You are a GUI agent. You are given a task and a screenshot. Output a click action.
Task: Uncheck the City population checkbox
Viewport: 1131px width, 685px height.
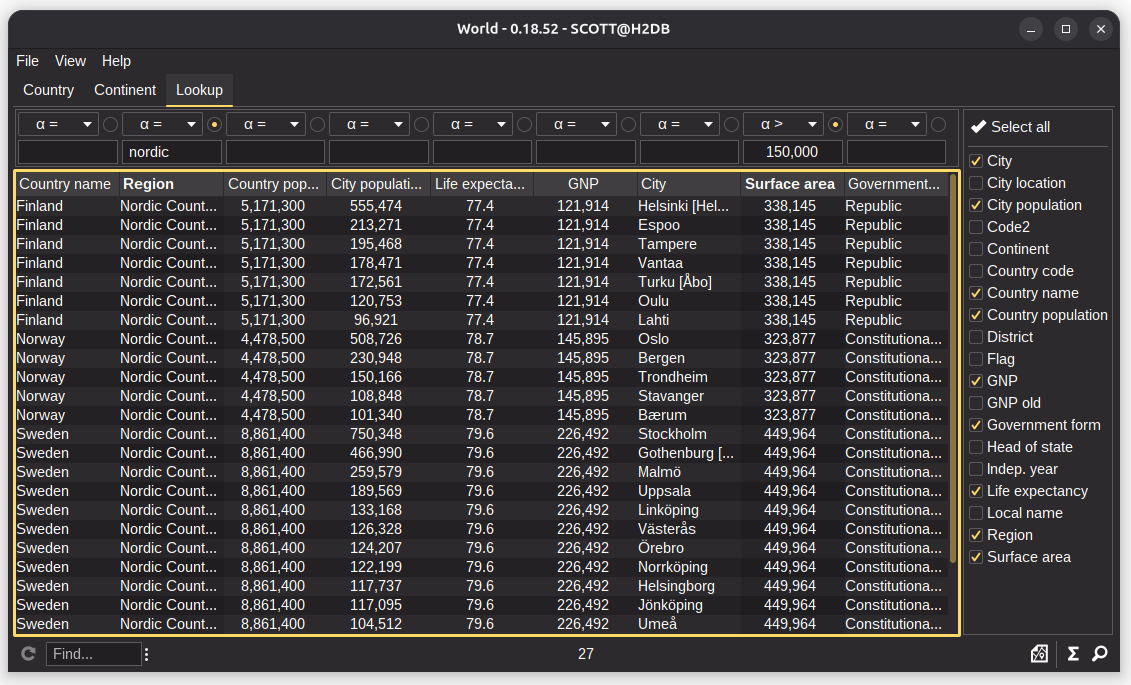point(976,205)
